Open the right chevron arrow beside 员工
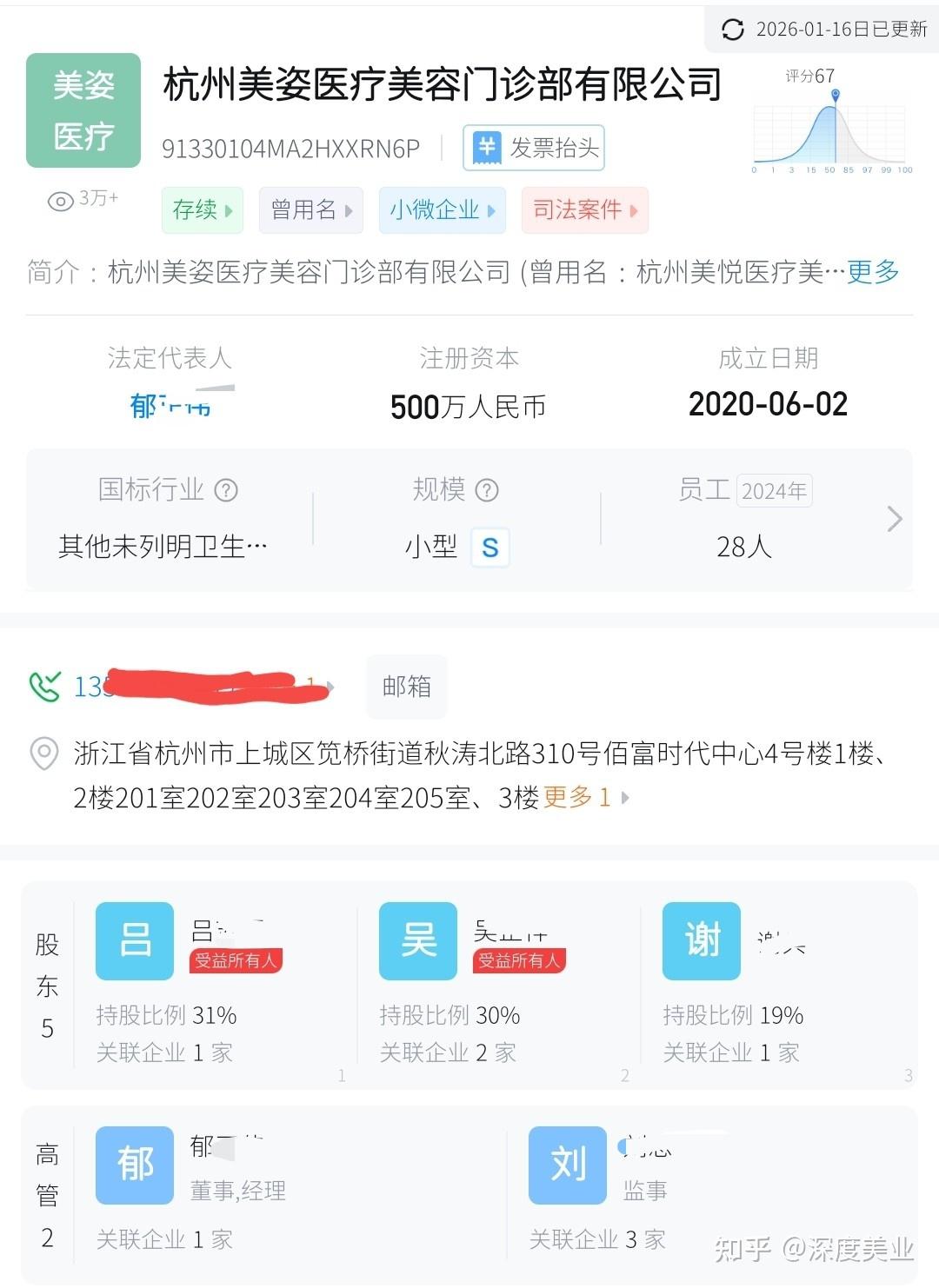Viewport: 939px width, 1288px height. pos(895,520)
